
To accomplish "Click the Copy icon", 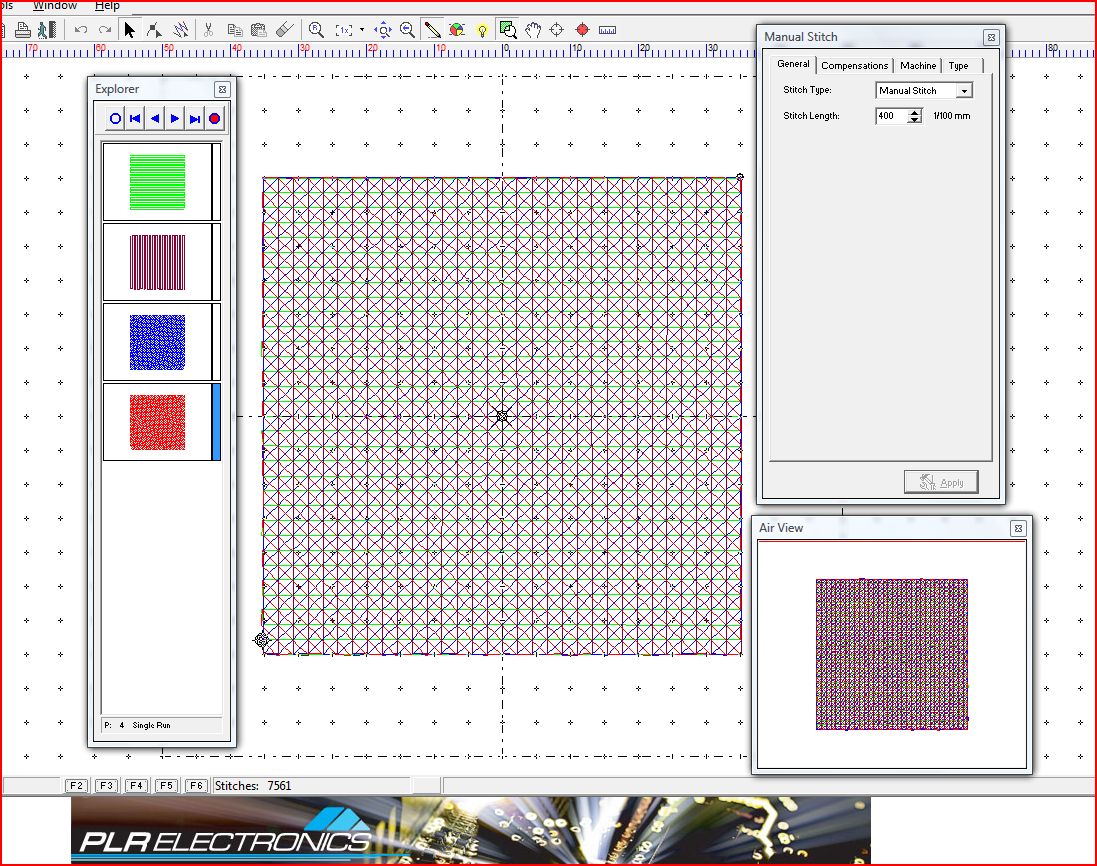I will [235, 30].
